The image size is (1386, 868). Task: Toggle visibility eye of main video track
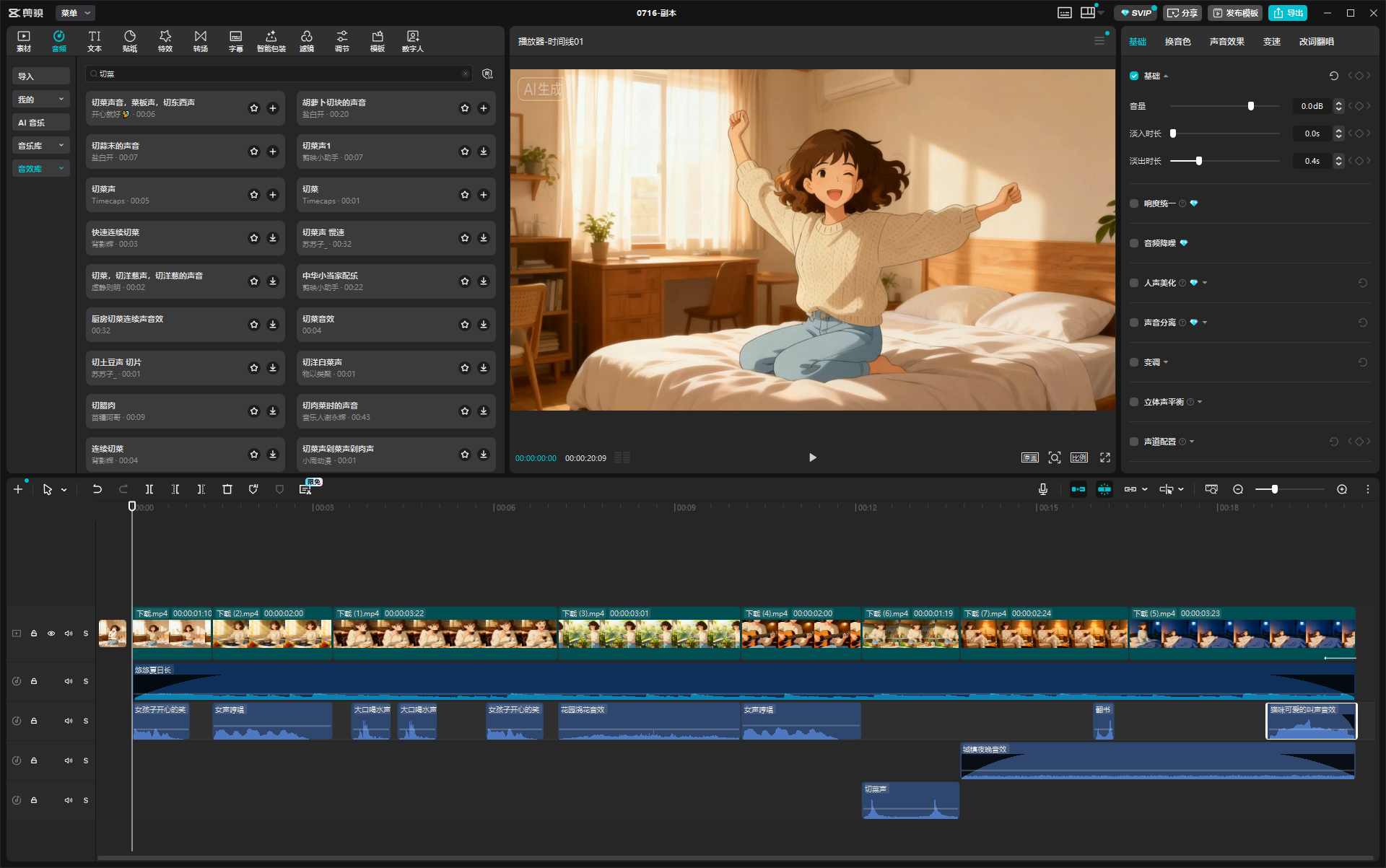tap(51, 634)
